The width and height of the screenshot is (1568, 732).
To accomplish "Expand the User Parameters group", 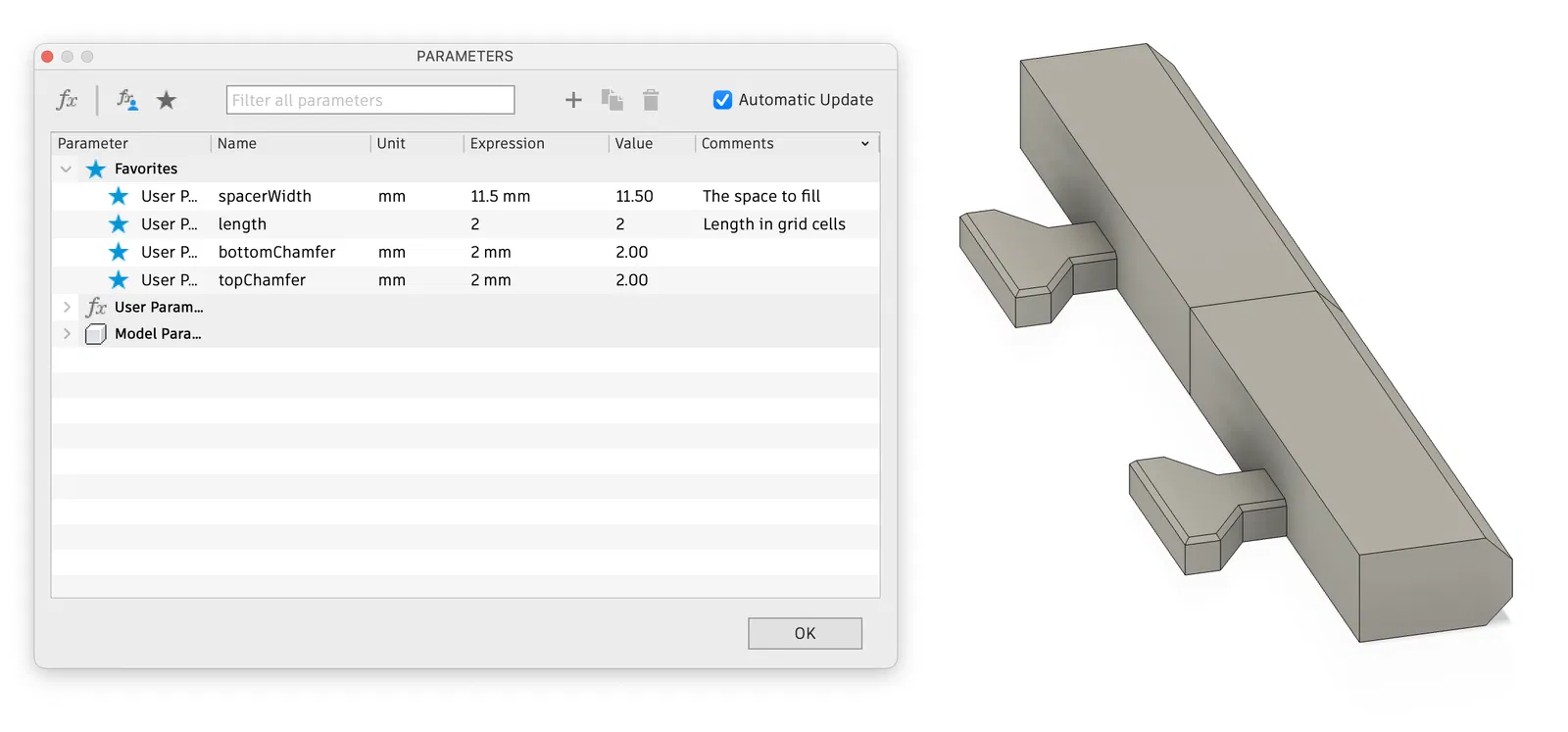I will (x=67, y=307).
